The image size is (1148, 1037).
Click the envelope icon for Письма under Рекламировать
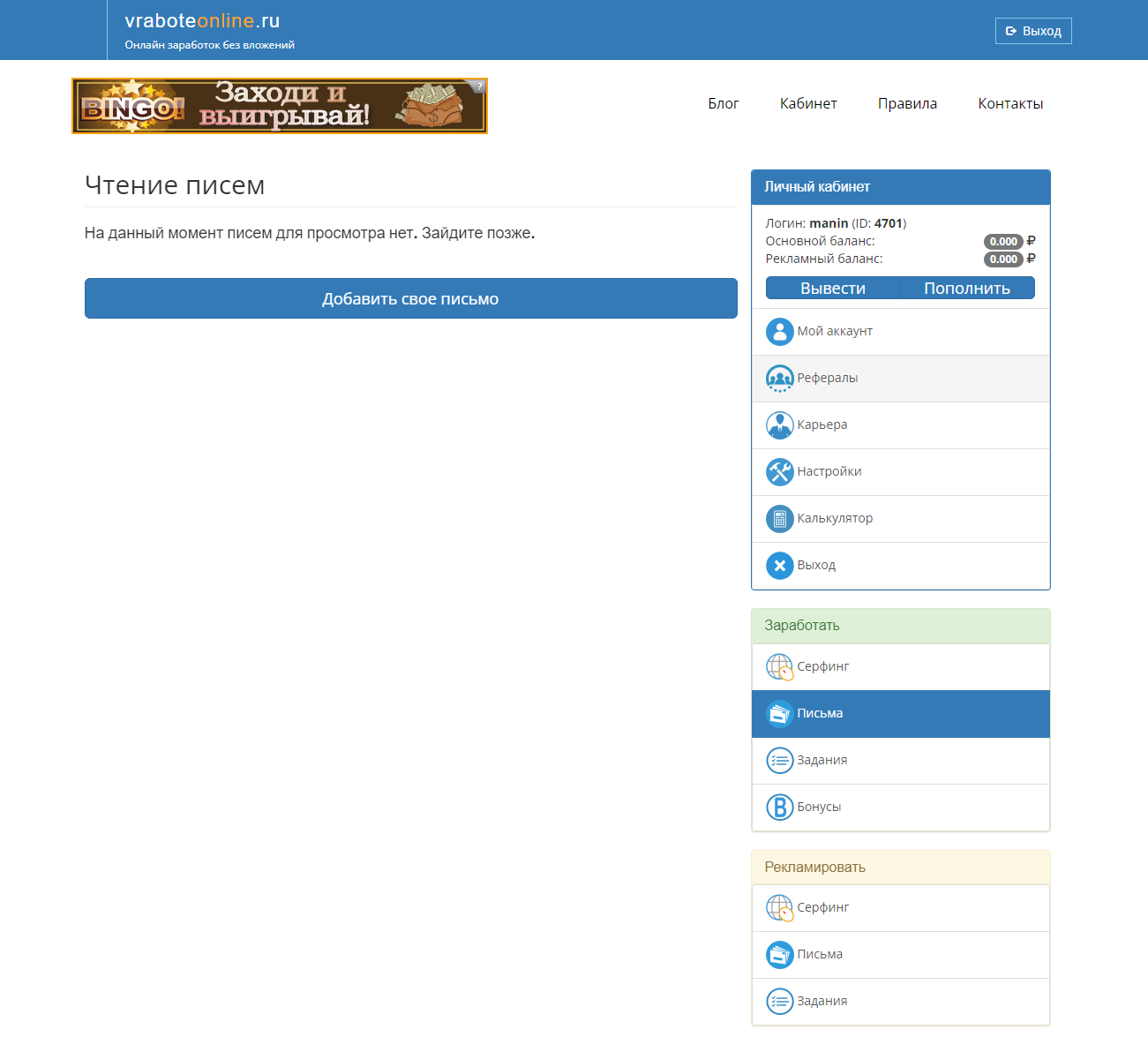pos(779,954)
